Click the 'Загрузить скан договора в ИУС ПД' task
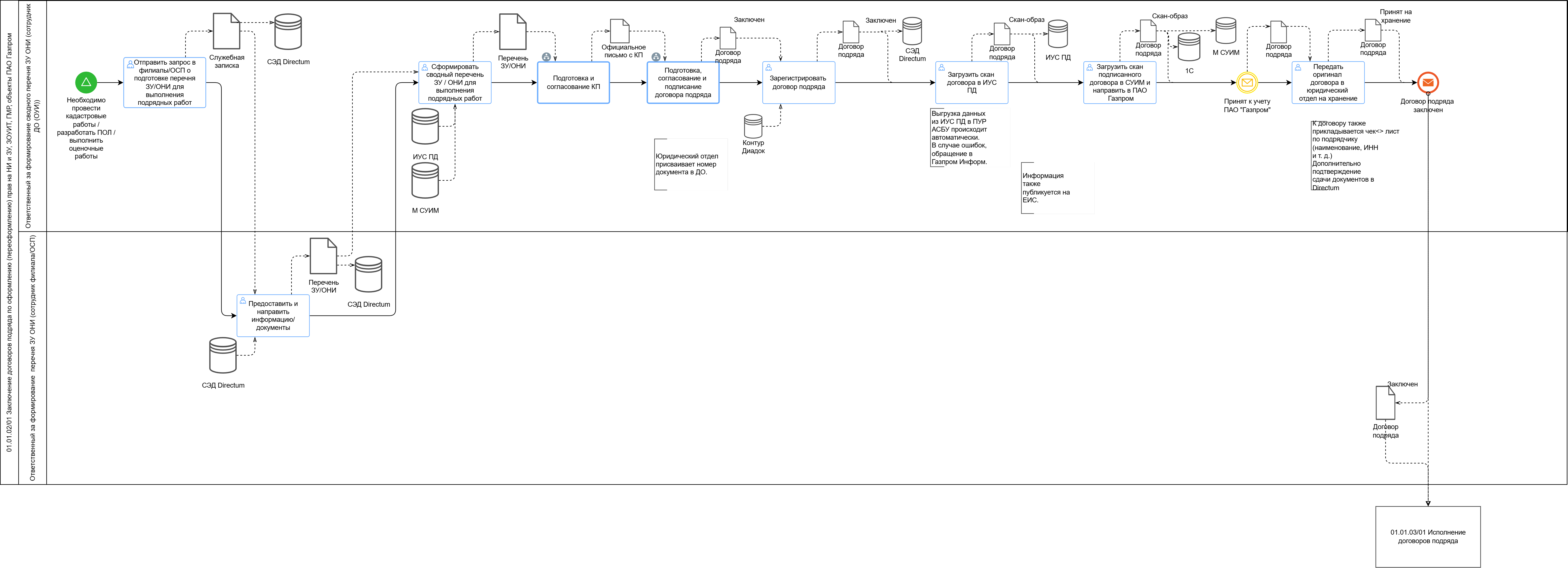 click(x=972, y=83)
